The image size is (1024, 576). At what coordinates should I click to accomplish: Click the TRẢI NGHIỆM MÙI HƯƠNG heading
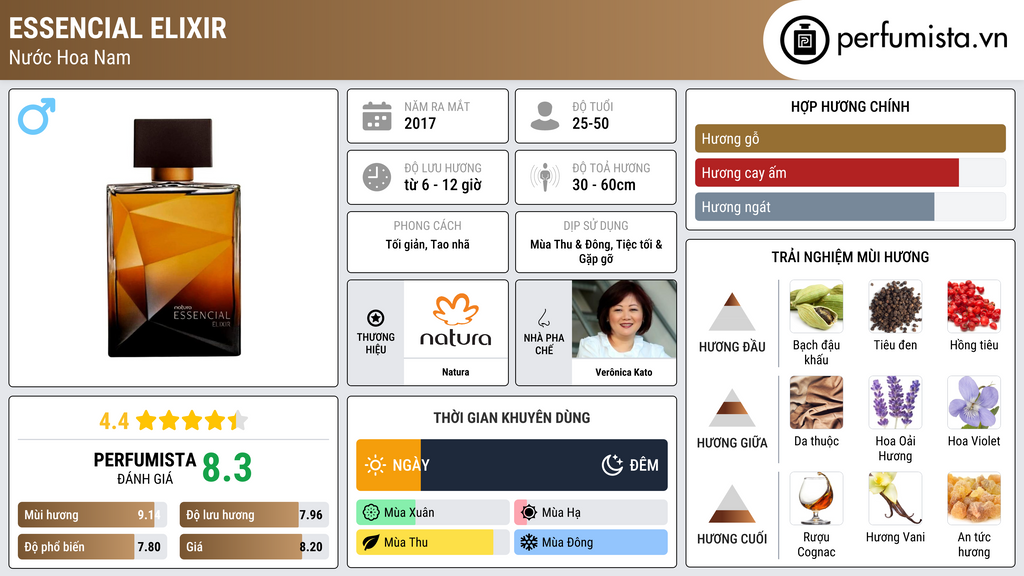850,257
